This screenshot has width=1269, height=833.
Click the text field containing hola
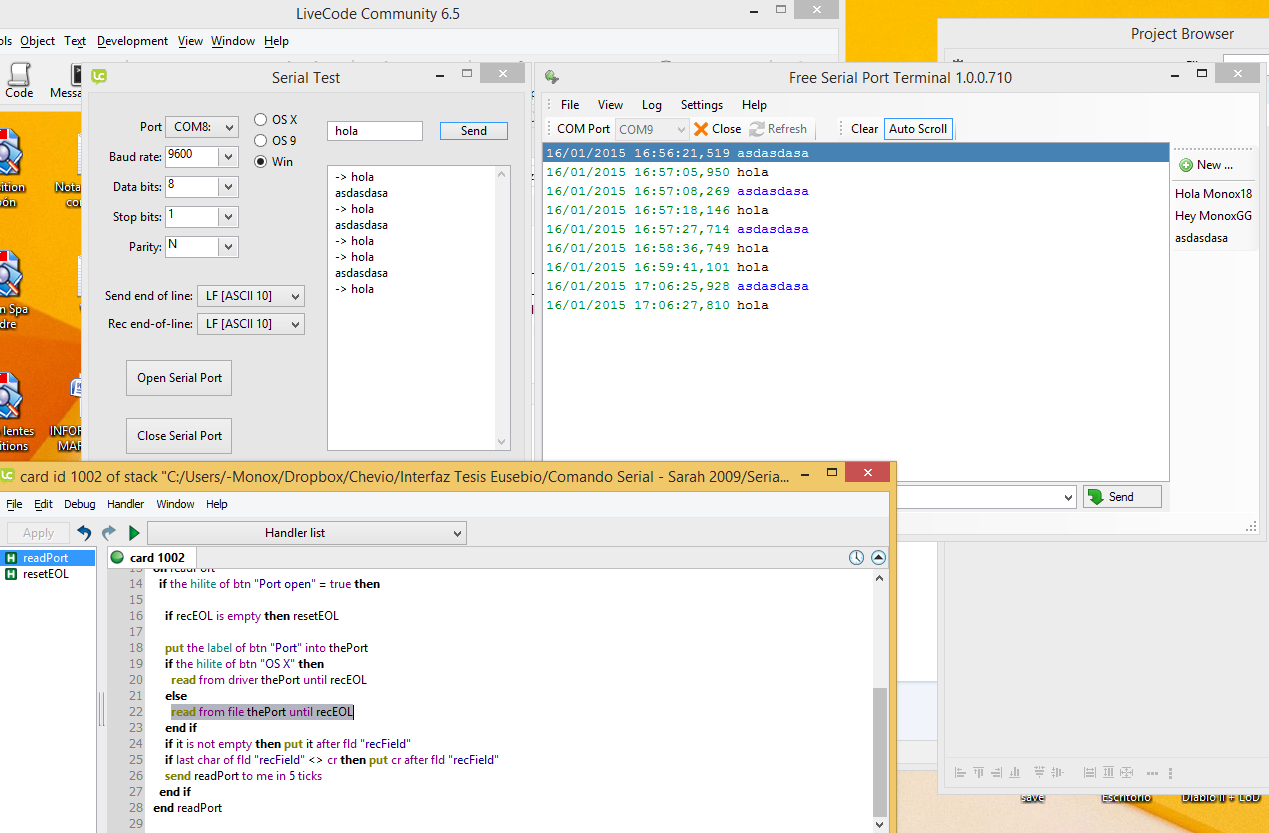pos(374,131)
